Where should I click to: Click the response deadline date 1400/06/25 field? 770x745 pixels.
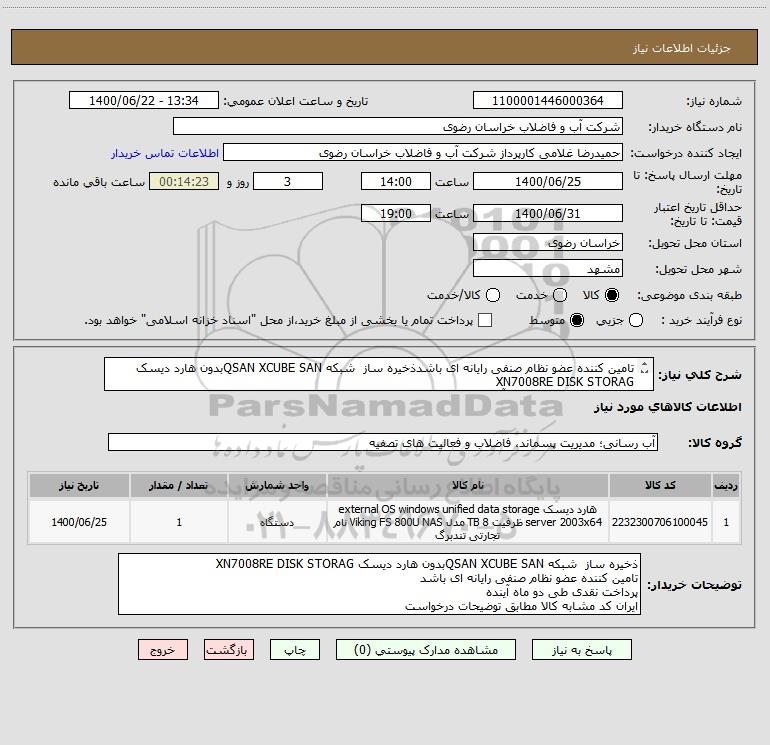tap(548, 181)
